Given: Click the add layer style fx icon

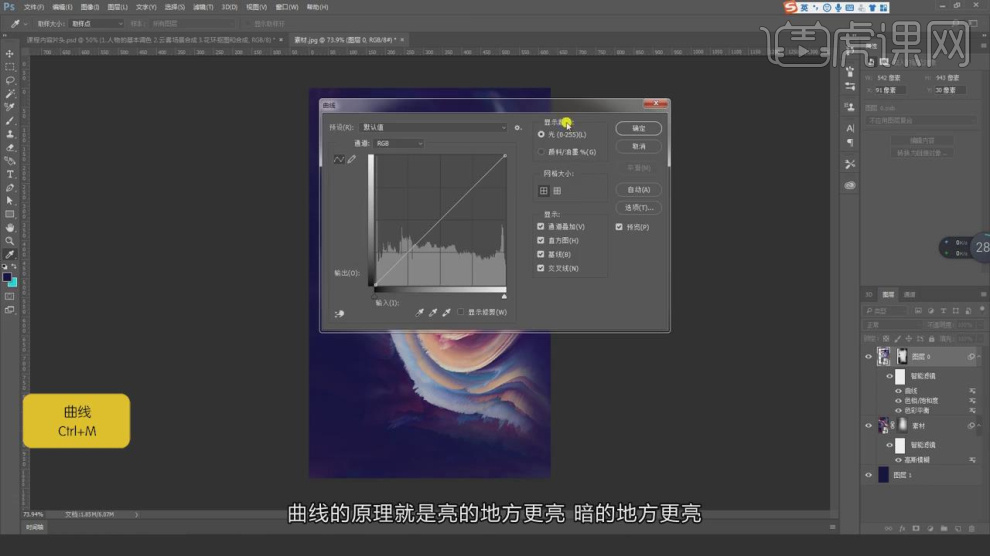Looking at the screenshot, I should click(902, 528).
